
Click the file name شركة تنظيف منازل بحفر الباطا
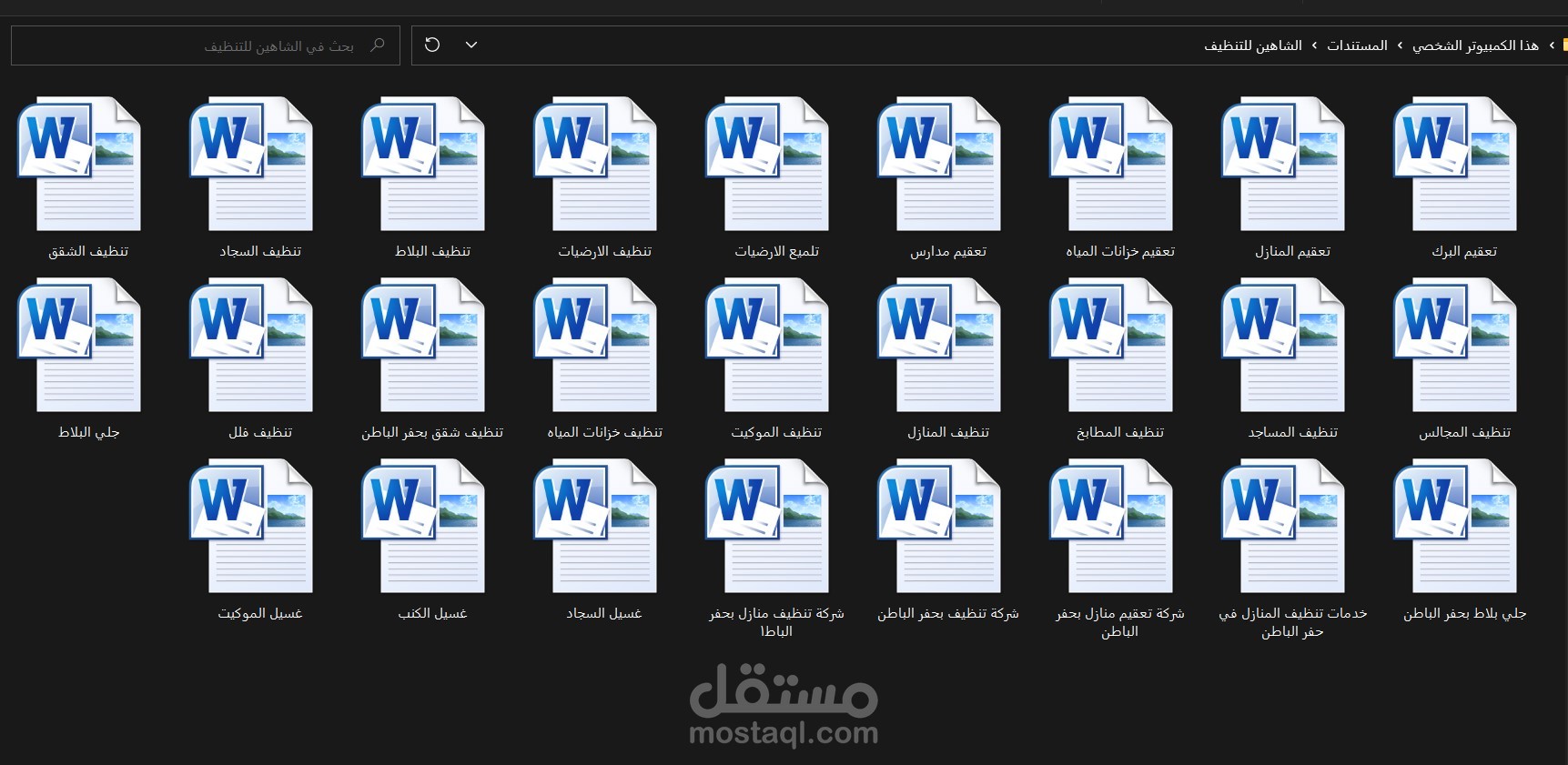pos(776,622)
